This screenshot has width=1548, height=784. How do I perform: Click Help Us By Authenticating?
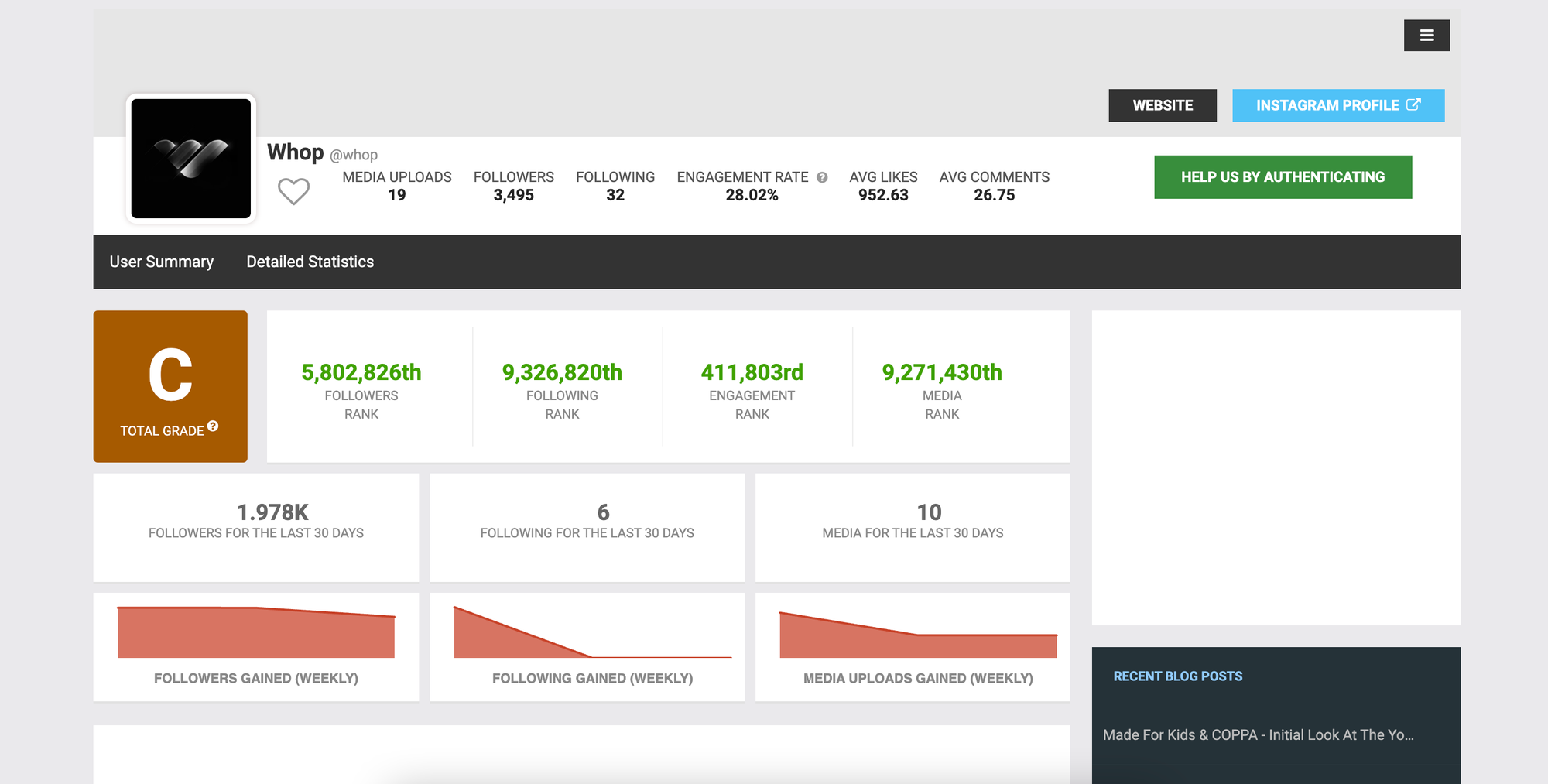[1283, 176]
